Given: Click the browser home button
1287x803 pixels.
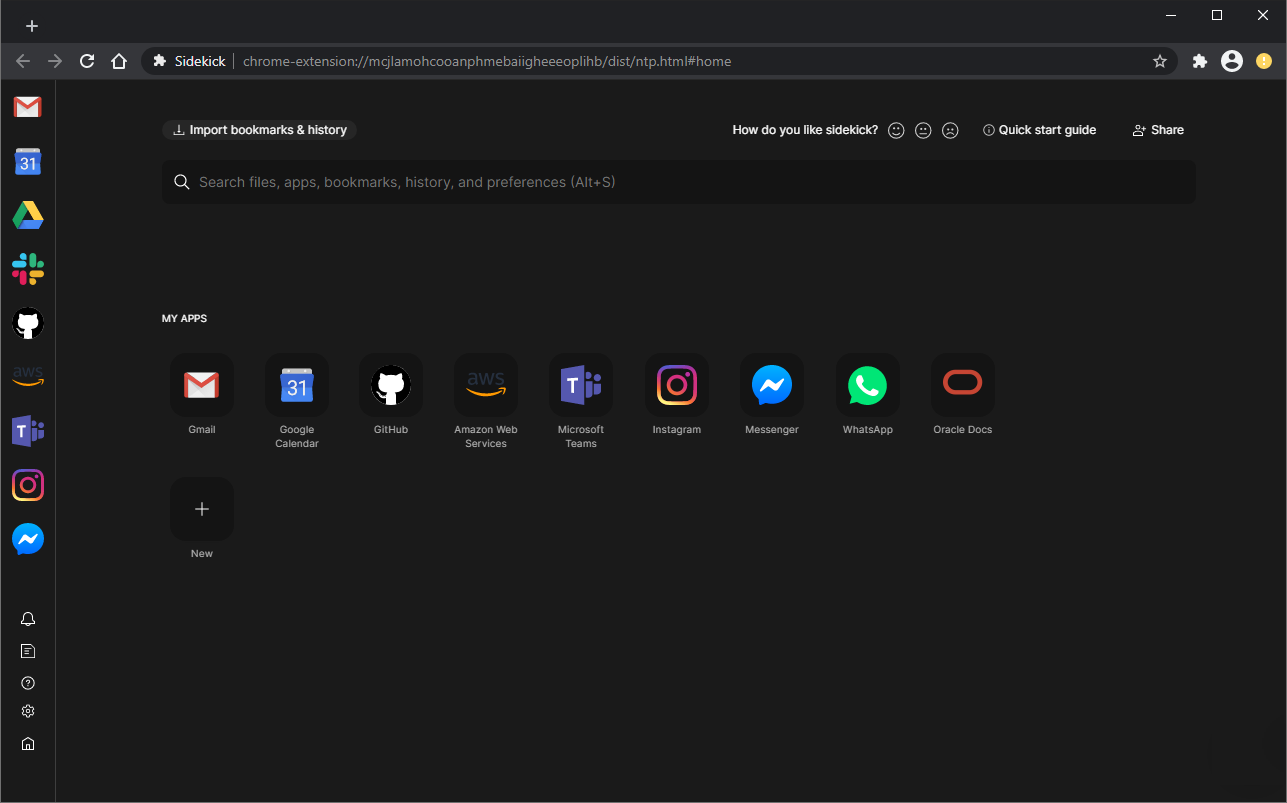Looking at the screenshot, I should 119,61.
